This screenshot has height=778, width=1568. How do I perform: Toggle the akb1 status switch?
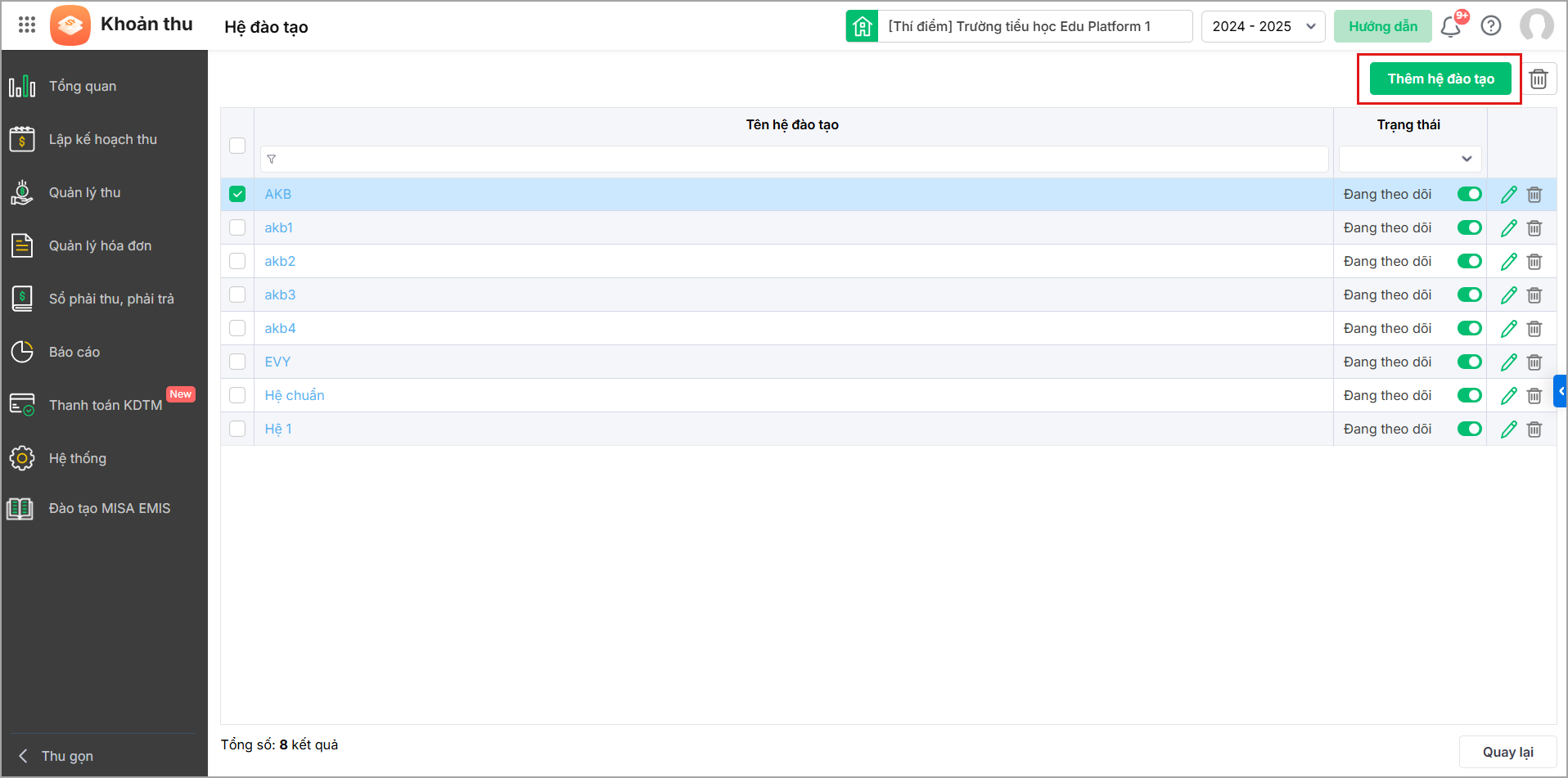tap(1470, 227)
